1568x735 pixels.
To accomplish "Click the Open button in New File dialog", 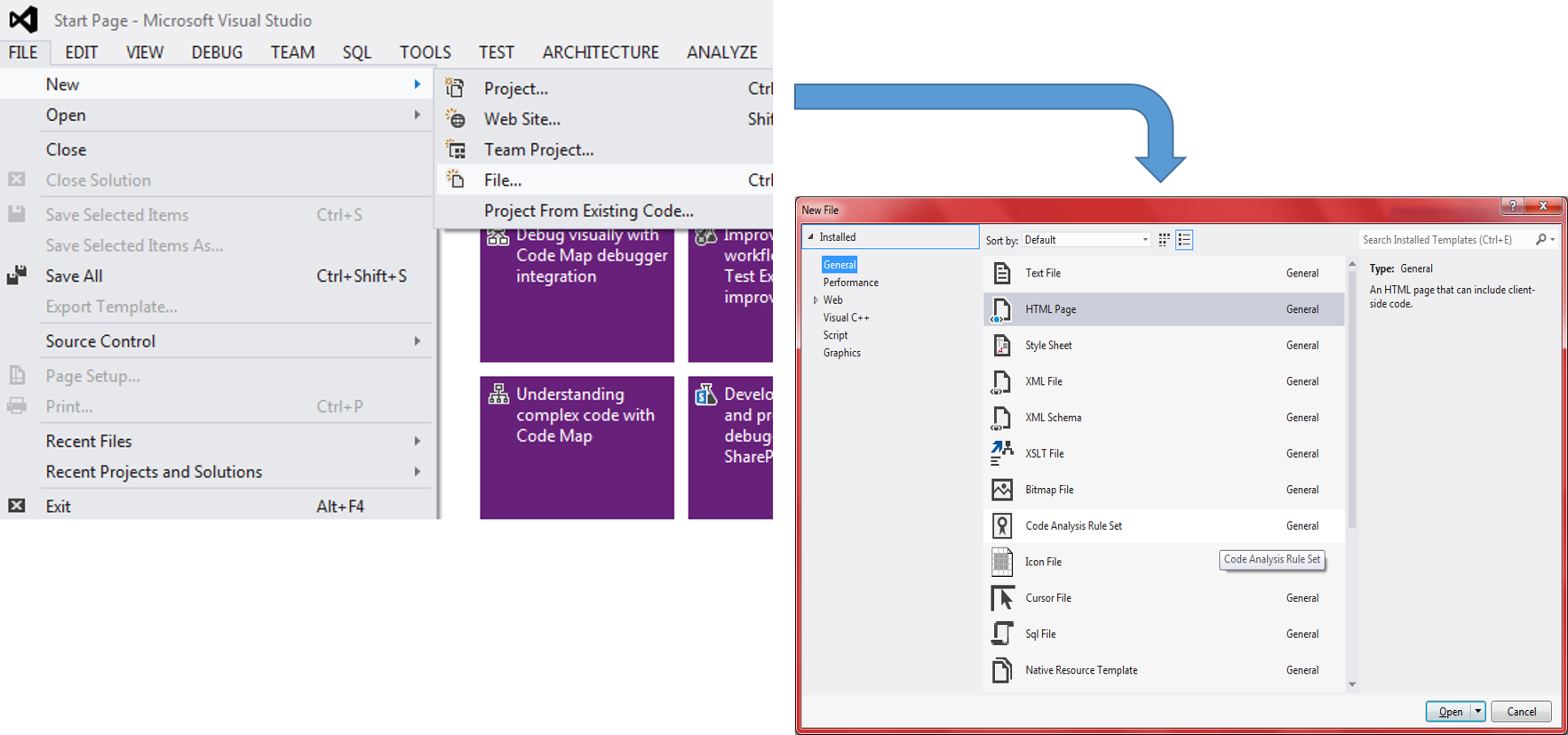I will click(1449, 711).
